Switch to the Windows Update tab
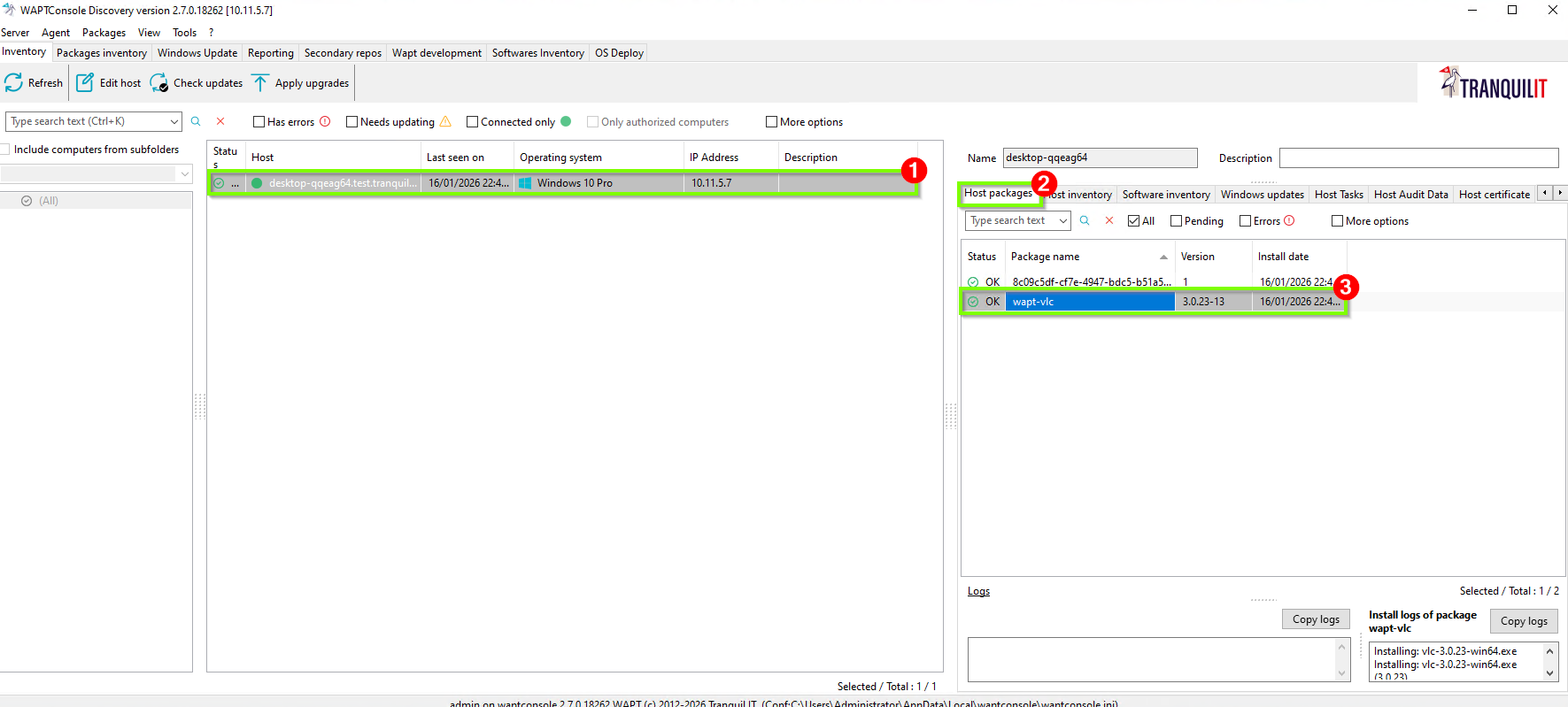 197,53
